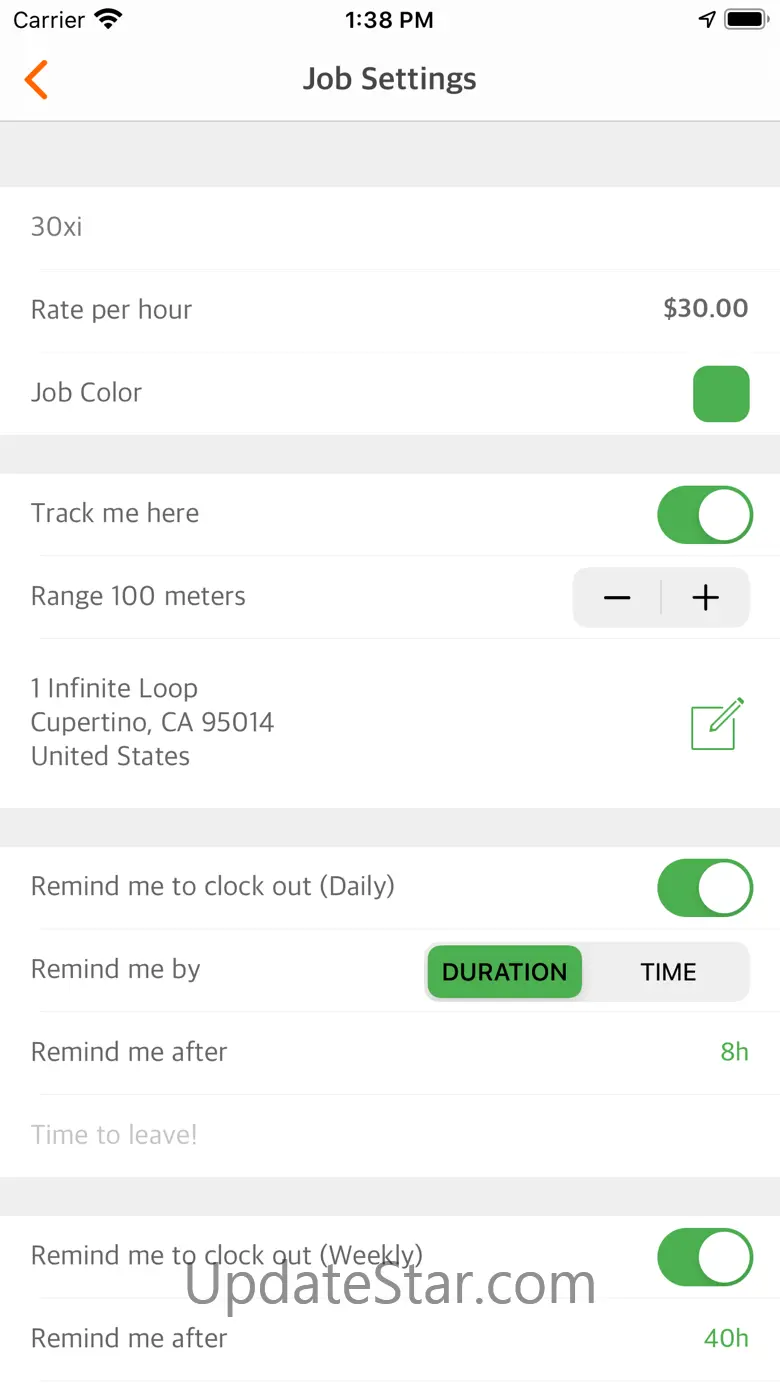Tap the orange back arrow

(x=37, y=80)
